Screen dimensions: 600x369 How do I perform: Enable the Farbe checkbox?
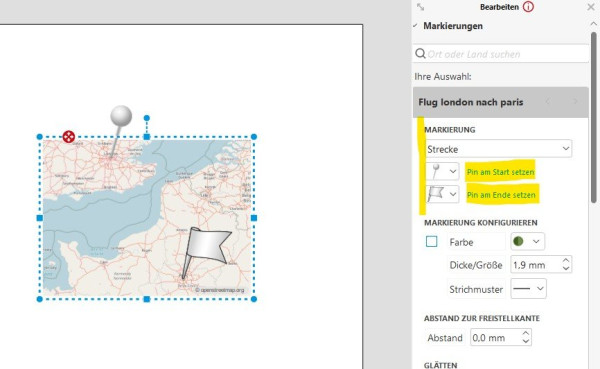click(432, 242)
